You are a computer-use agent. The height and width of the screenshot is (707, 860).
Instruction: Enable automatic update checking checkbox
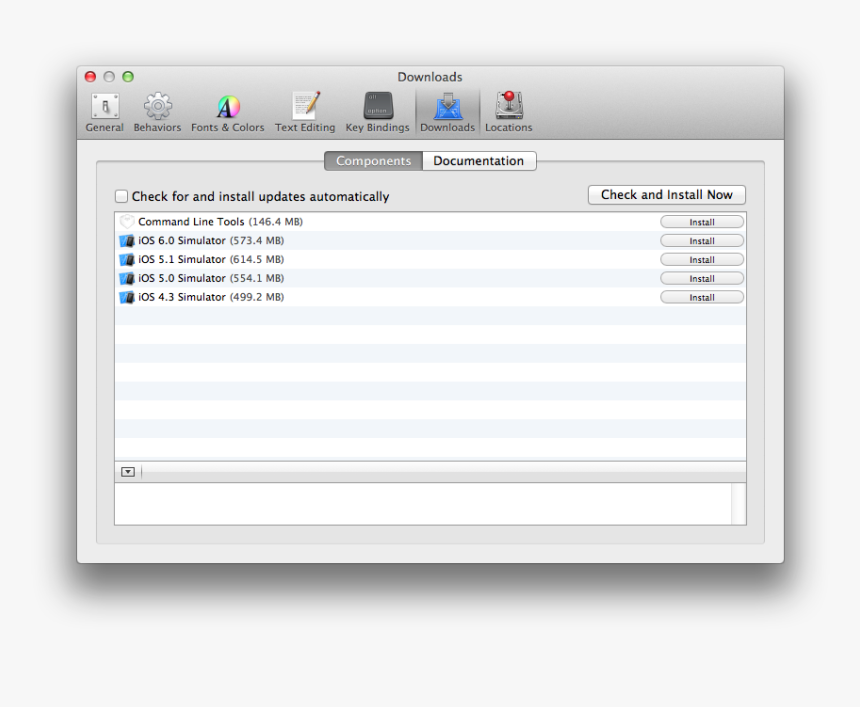121,196
